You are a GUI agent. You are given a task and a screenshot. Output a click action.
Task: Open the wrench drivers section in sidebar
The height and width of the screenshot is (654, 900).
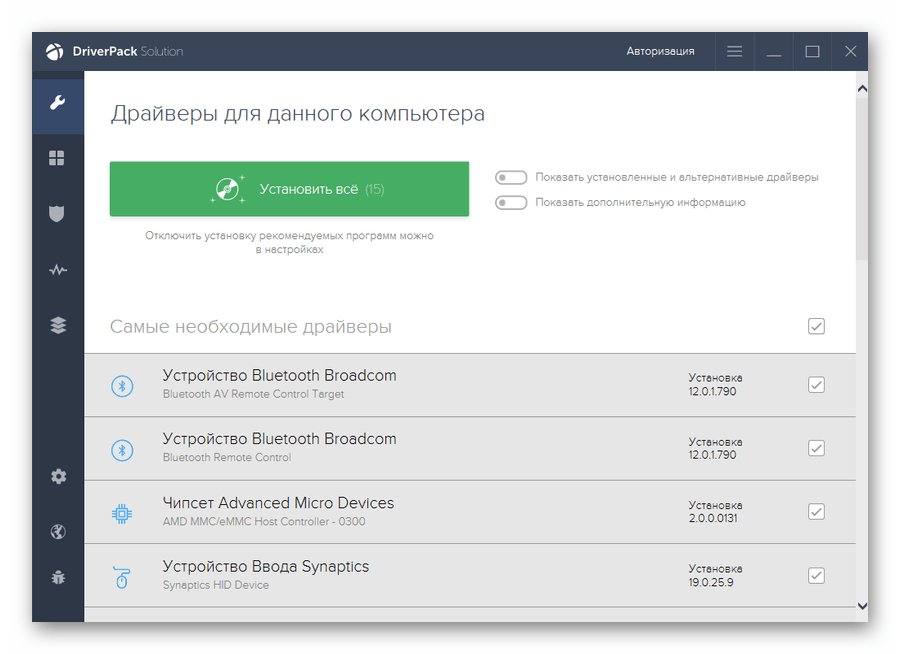pos(58,103)
